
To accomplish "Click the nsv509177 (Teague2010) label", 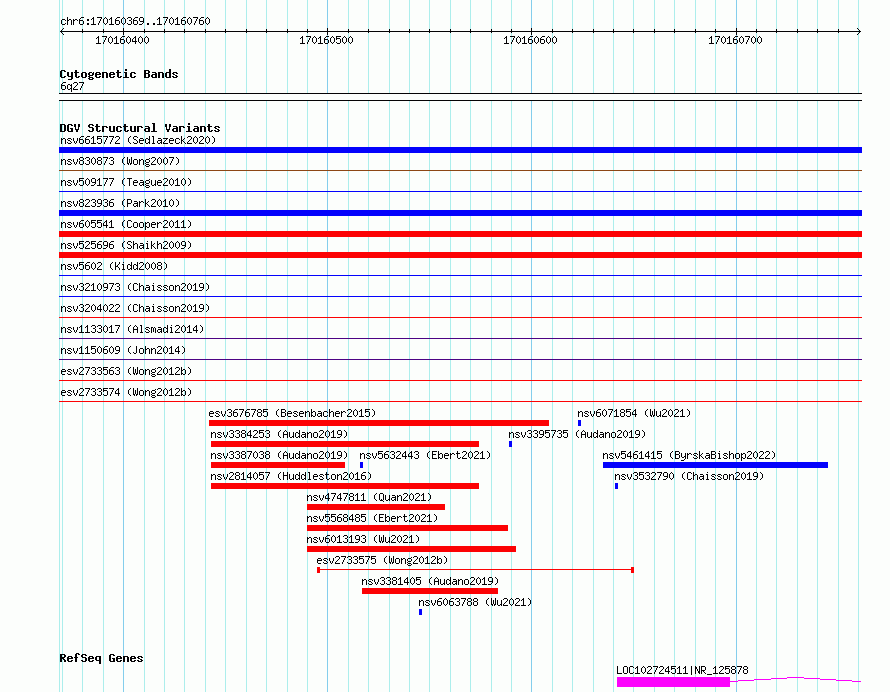I will tap(126, 182).
